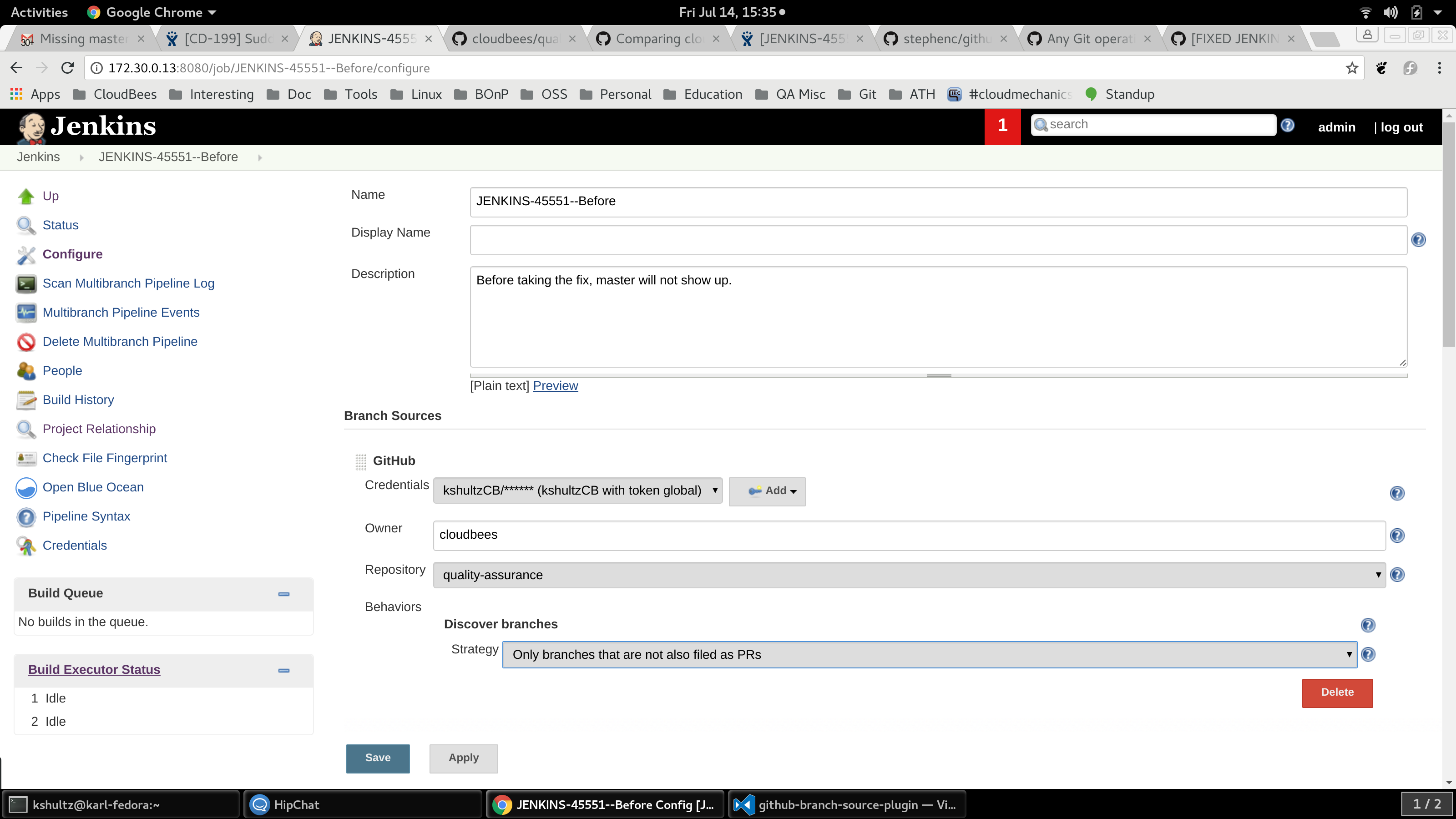Open the Discover branches Strategy dropdown
The image size is (1456, 819).
coord(929,655)
